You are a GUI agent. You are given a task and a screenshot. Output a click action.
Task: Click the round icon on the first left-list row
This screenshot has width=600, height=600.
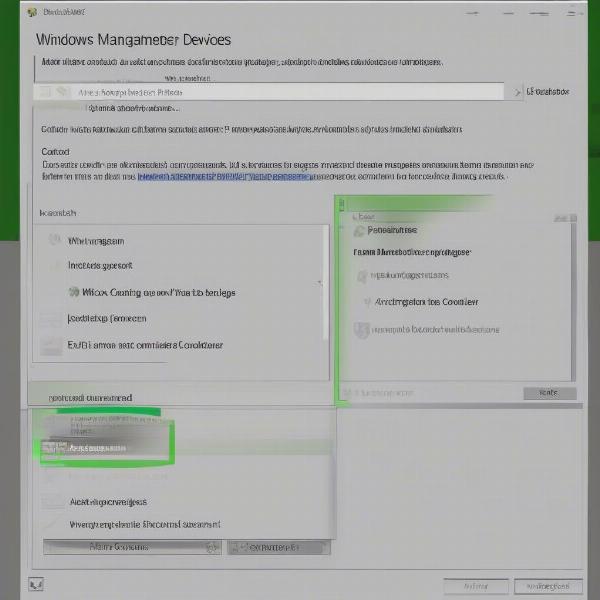coord(55,240)
